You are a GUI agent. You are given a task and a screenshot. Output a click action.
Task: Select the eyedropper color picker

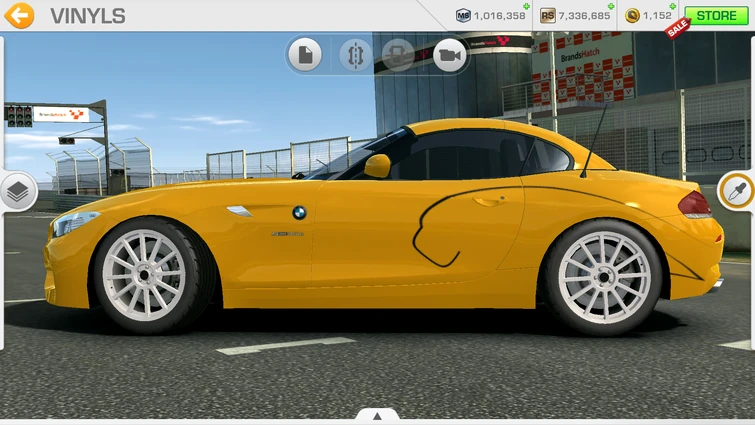pos(736,192)
